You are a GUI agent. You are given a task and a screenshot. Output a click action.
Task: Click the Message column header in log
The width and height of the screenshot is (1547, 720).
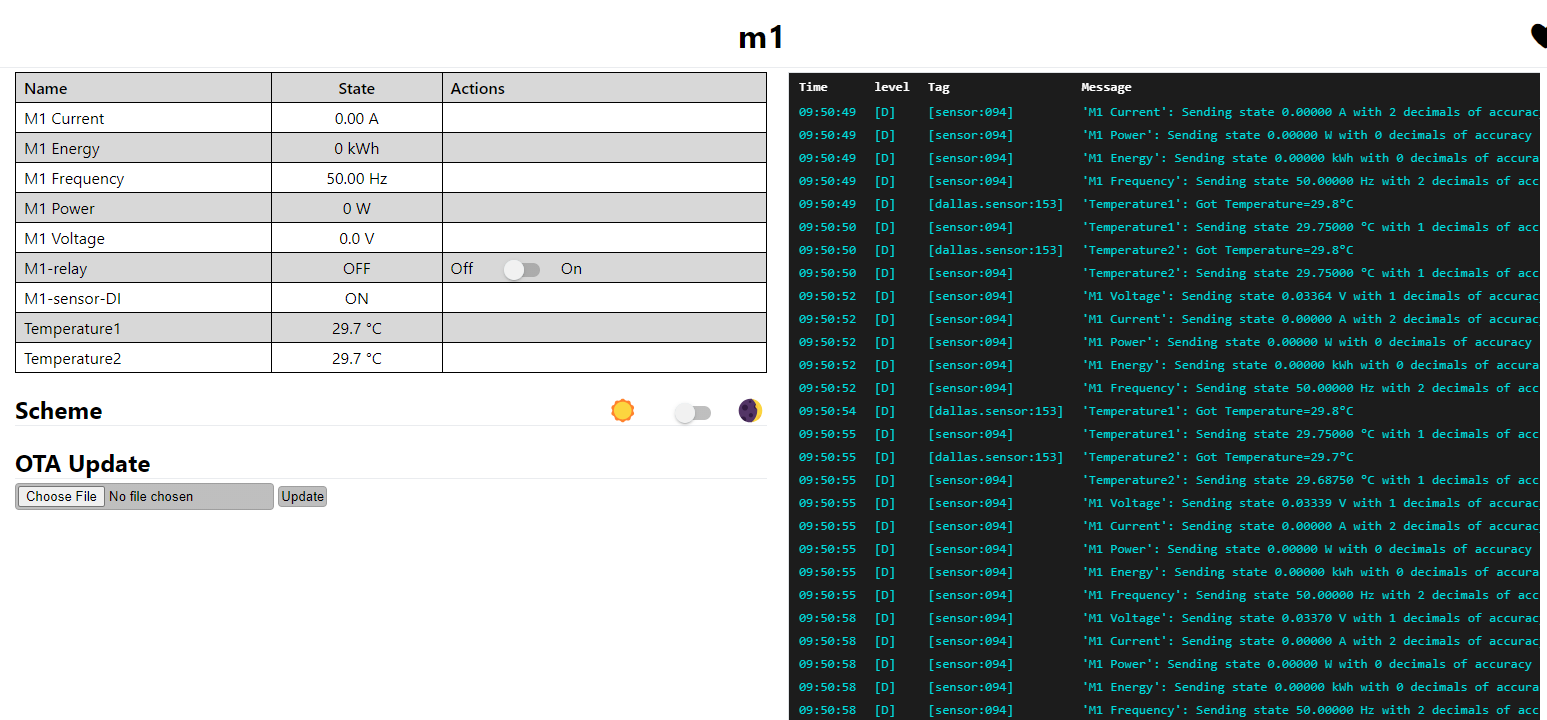[1106, 87]
